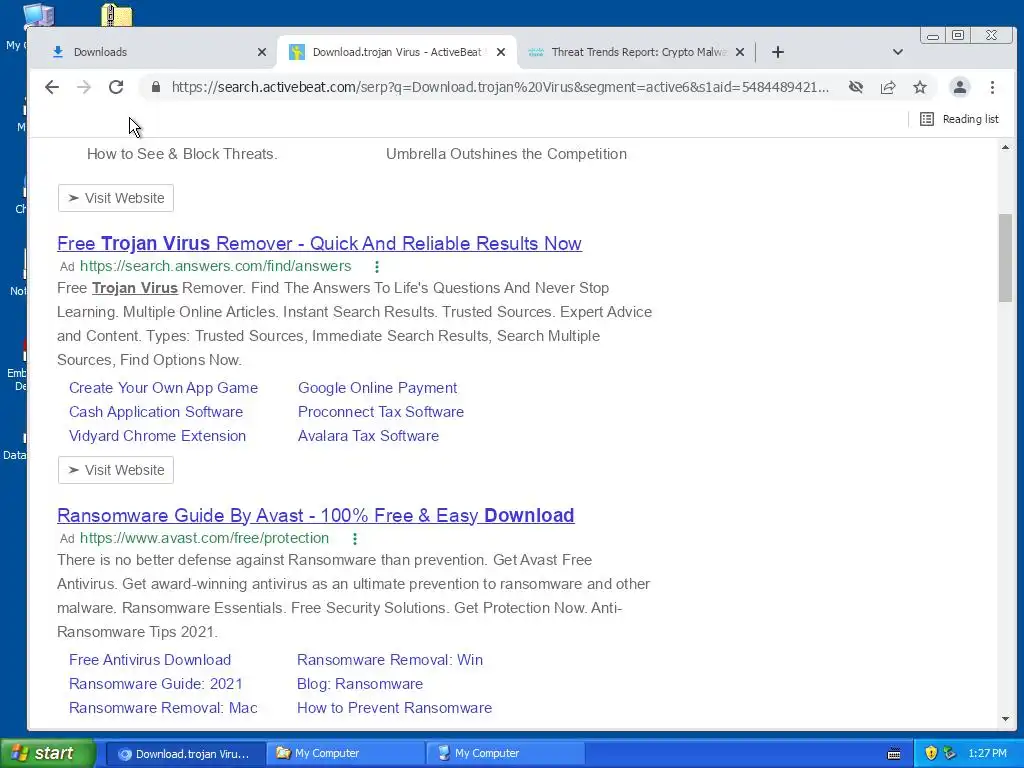The height and width of the screenshot is (768, 1024).
Task: Click the forward navigation arrow
Action: click(x=84, y=87)
